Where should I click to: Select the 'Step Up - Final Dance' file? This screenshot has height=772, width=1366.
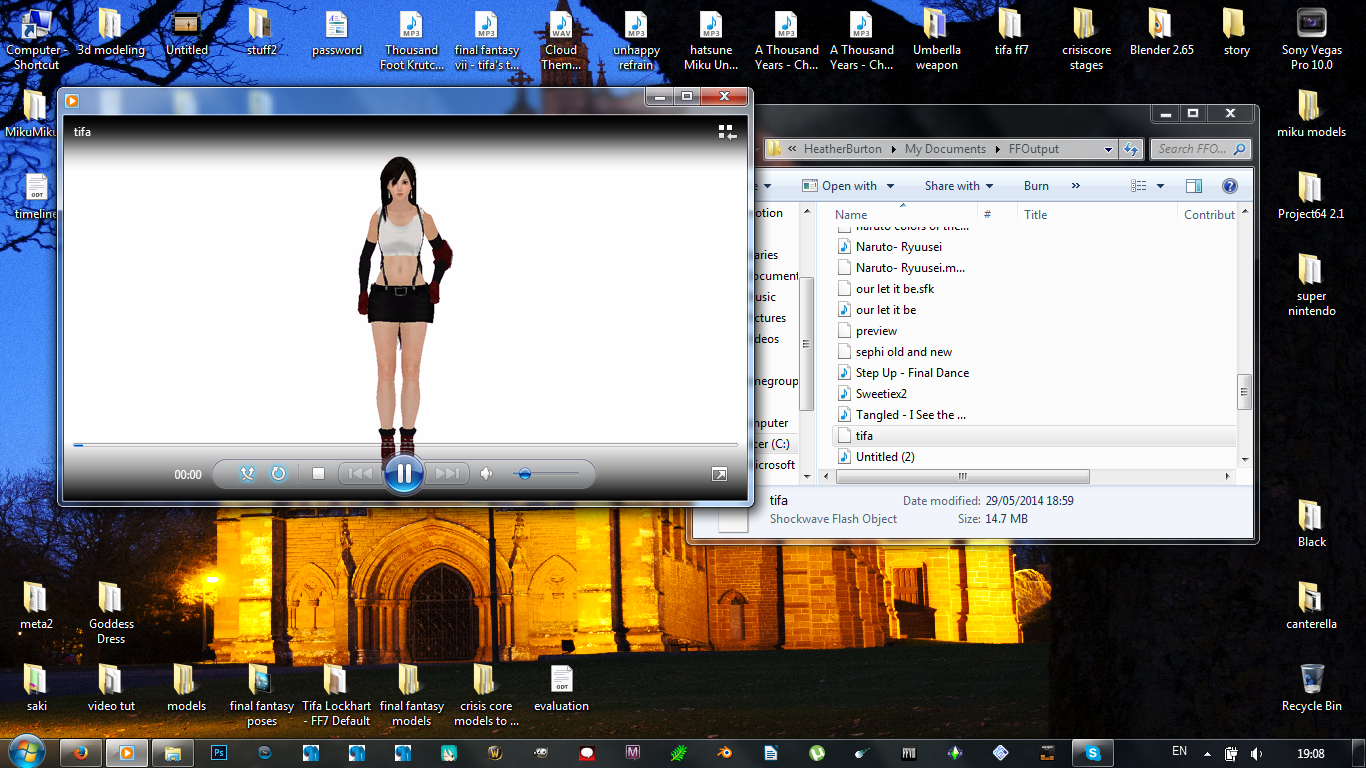912,373
